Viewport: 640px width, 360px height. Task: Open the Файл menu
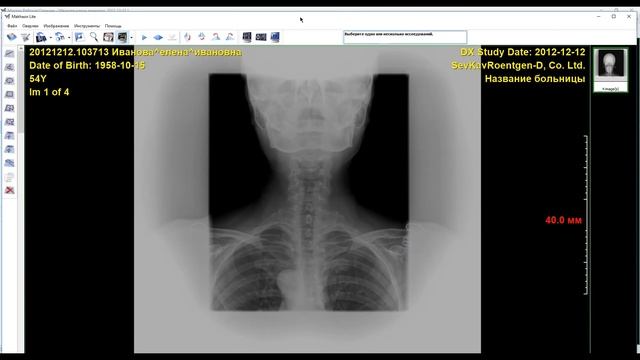pyautogui.click(x=12, y=26)
